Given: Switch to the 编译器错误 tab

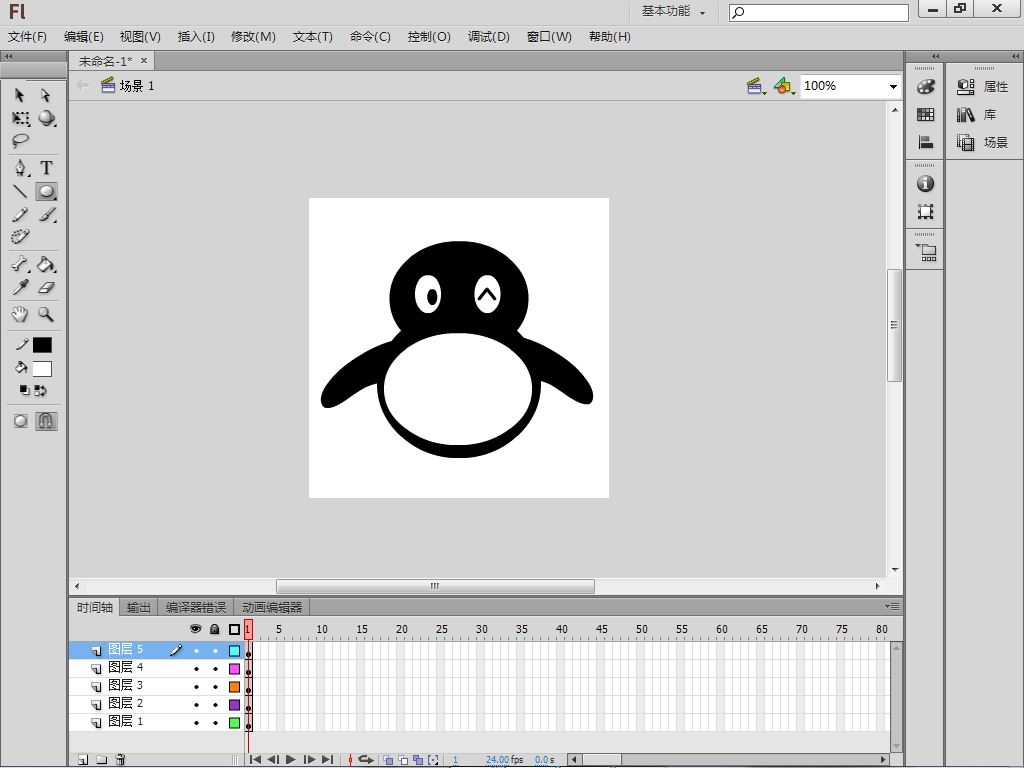Looking at the screenshot, I should [195, 607].
